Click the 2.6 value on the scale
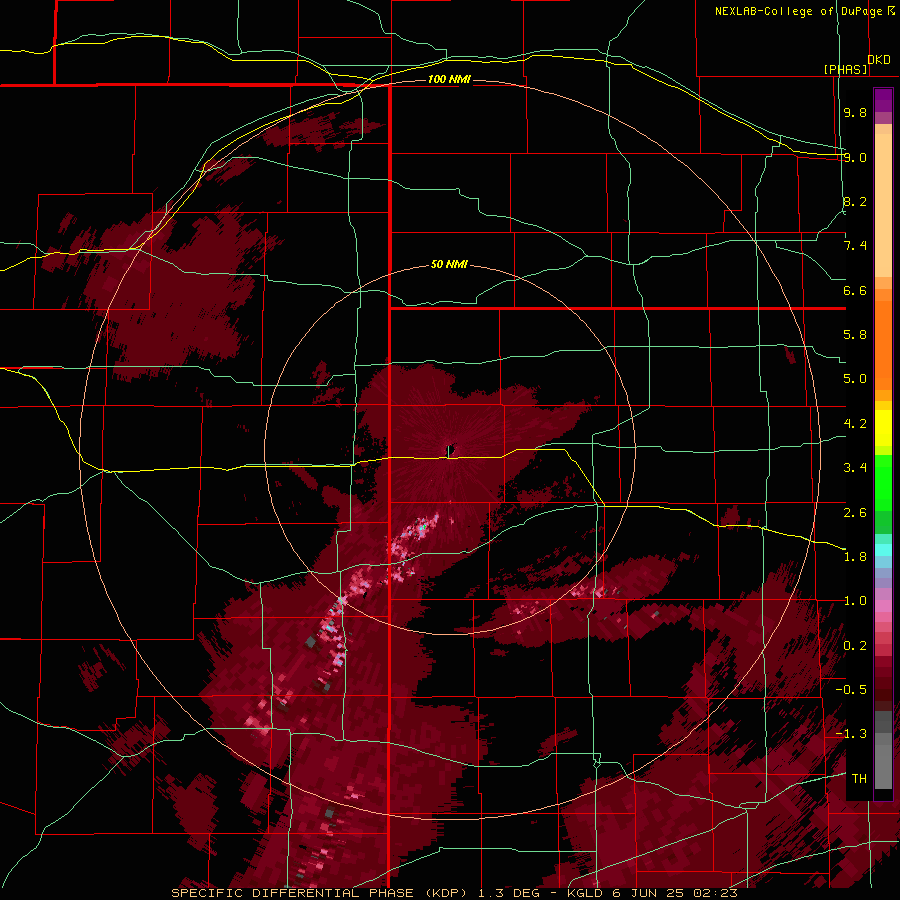 point(855,513)
